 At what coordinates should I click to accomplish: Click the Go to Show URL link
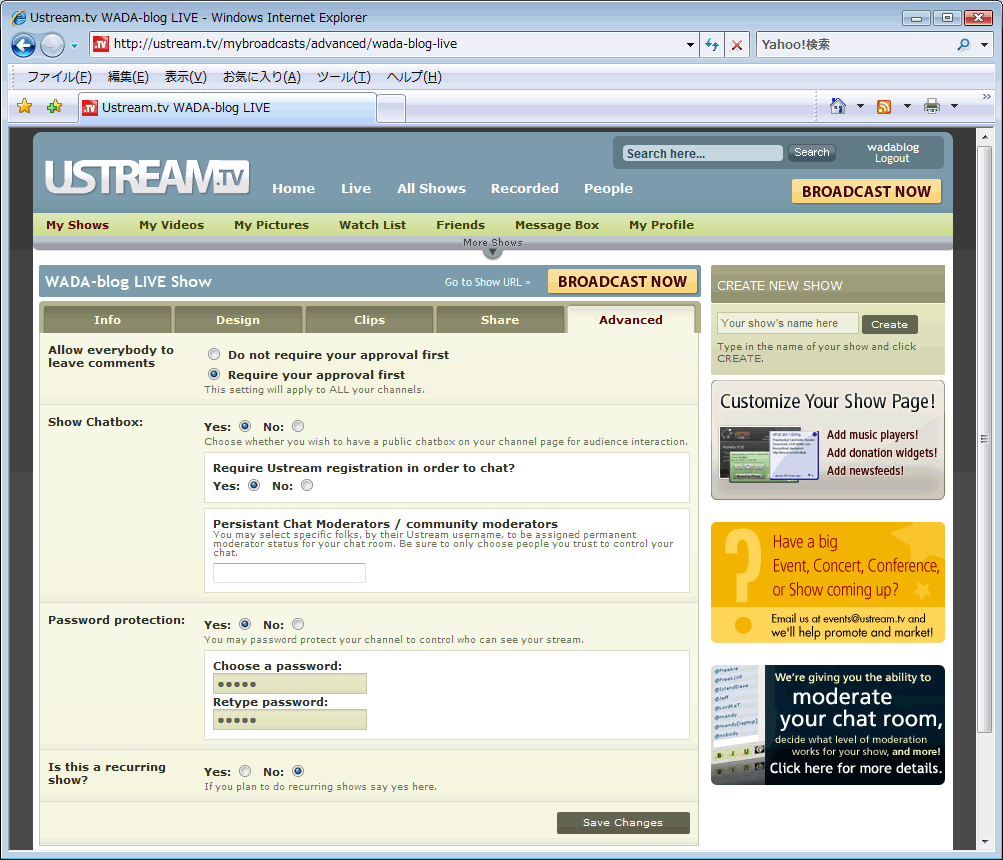point(487,282)
